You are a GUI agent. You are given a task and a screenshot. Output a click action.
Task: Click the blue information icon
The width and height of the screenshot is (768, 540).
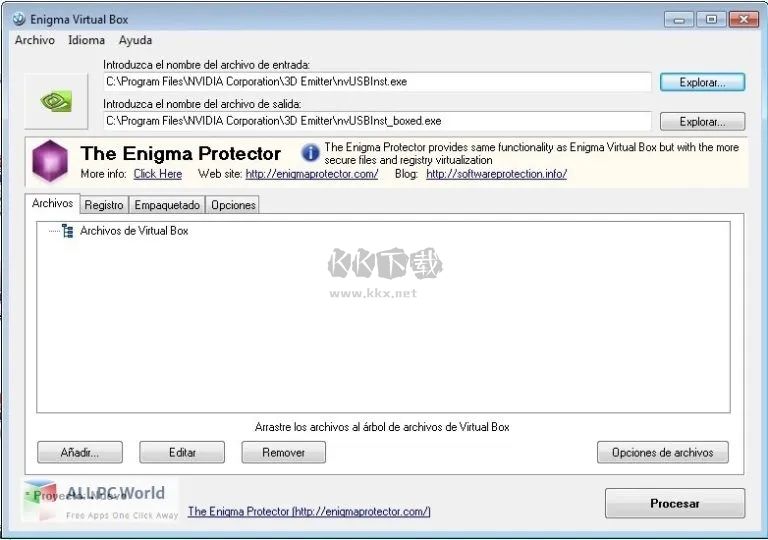[311, 153]
